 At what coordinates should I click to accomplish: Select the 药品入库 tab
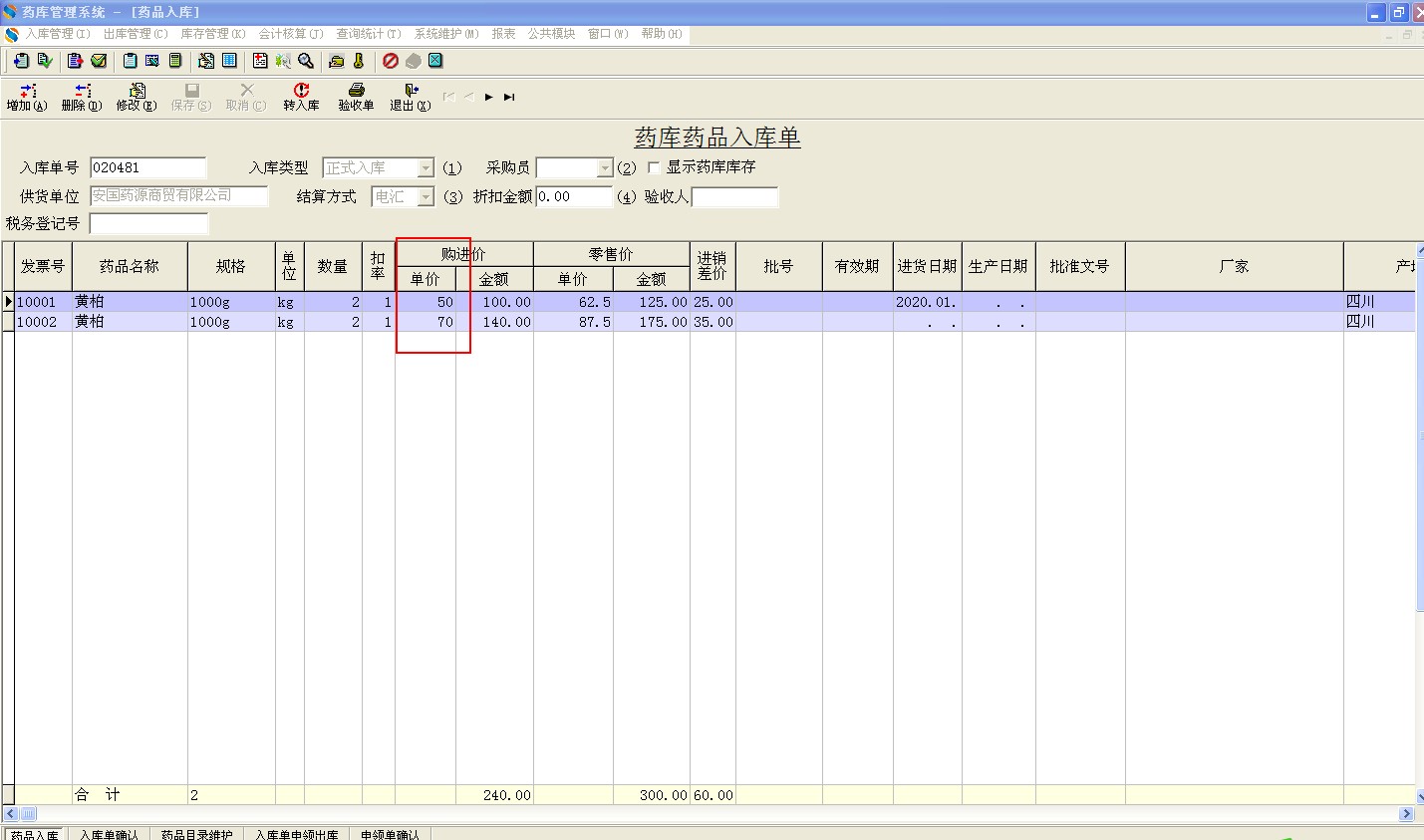[x=35, y=834]
